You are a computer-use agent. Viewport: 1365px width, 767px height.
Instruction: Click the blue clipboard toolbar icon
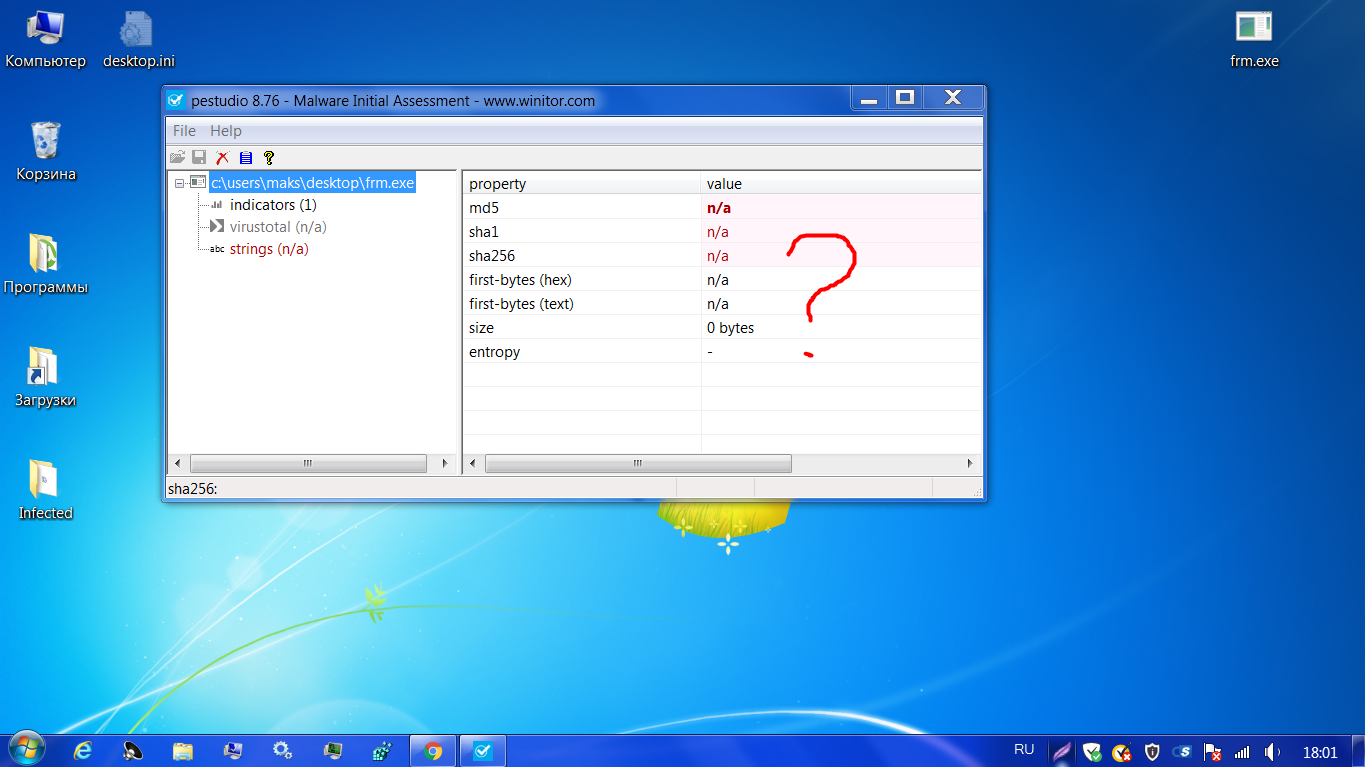click(x=245, y=157)
